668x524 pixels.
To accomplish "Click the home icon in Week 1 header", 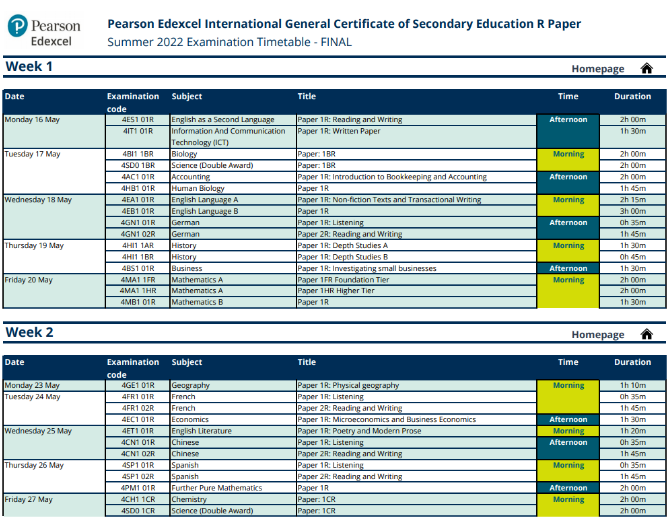I will click(646, 69).
